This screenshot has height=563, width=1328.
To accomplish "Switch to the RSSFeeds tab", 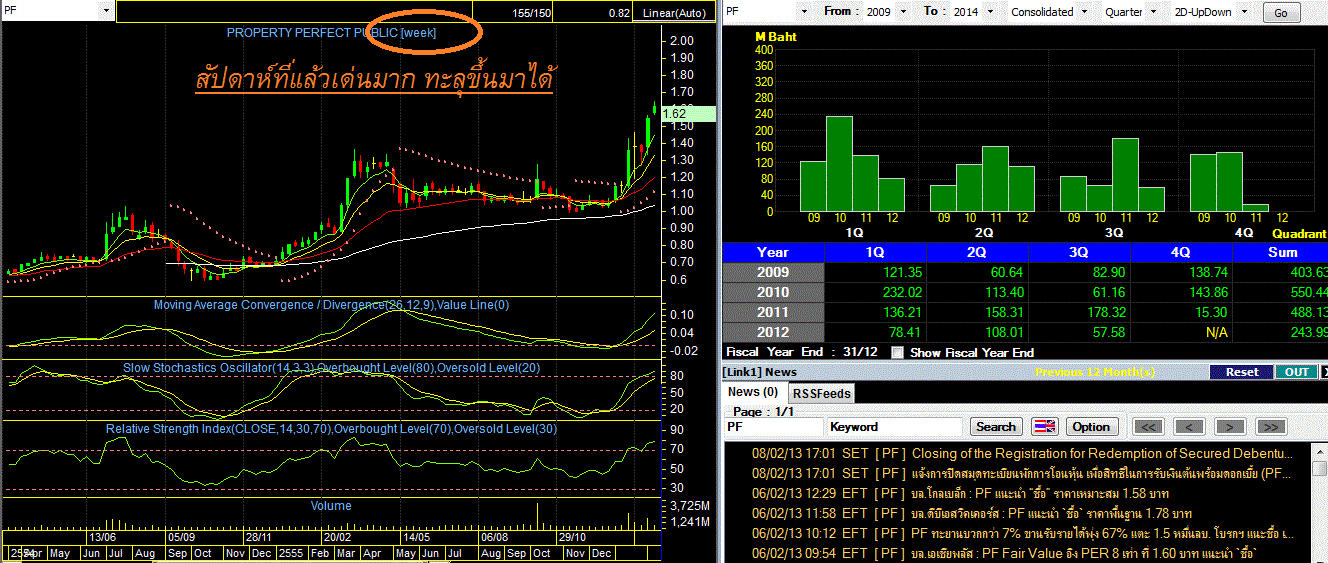I will 821,393.
